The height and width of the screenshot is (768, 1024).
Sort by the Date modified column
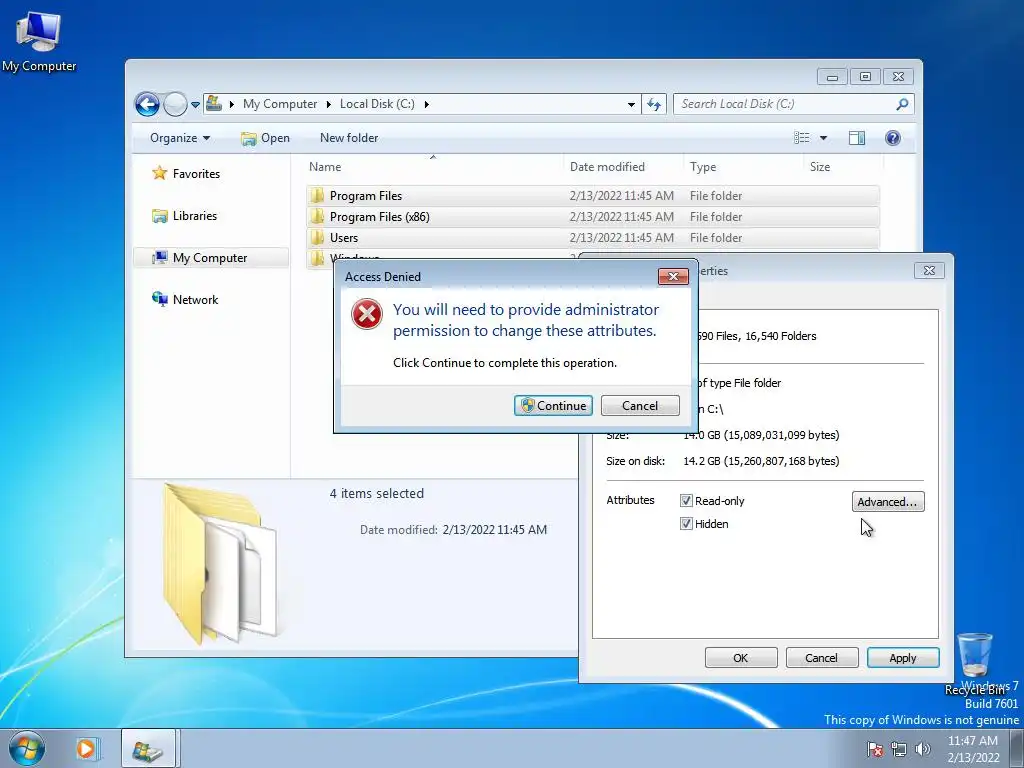click(623, 167)
